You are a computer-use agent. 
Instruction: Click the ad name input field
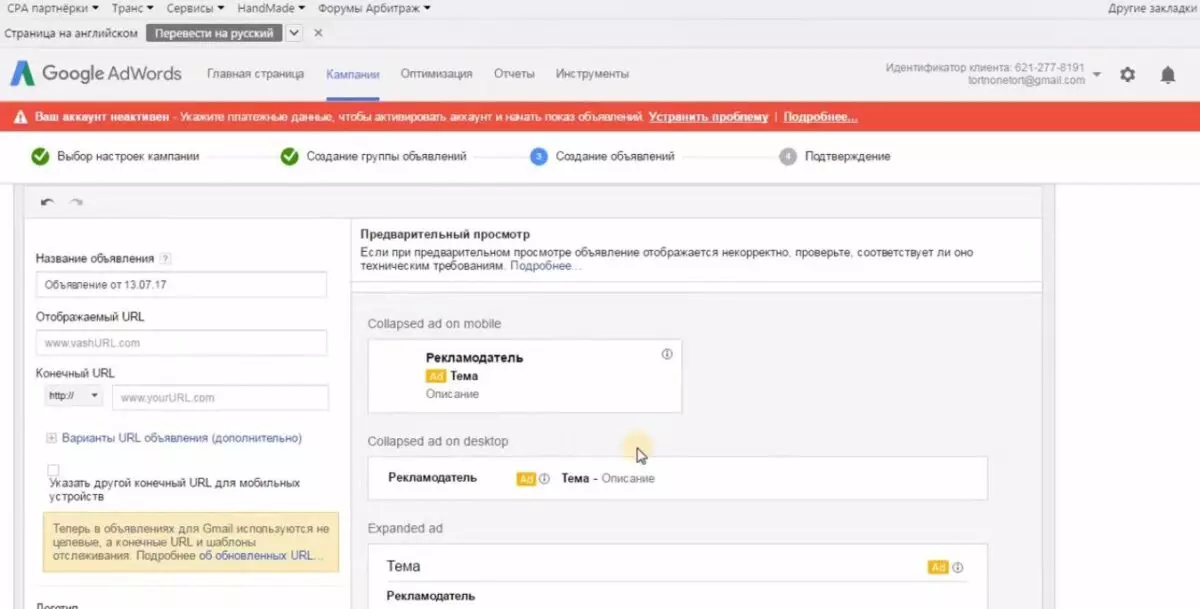pos(181,285)
